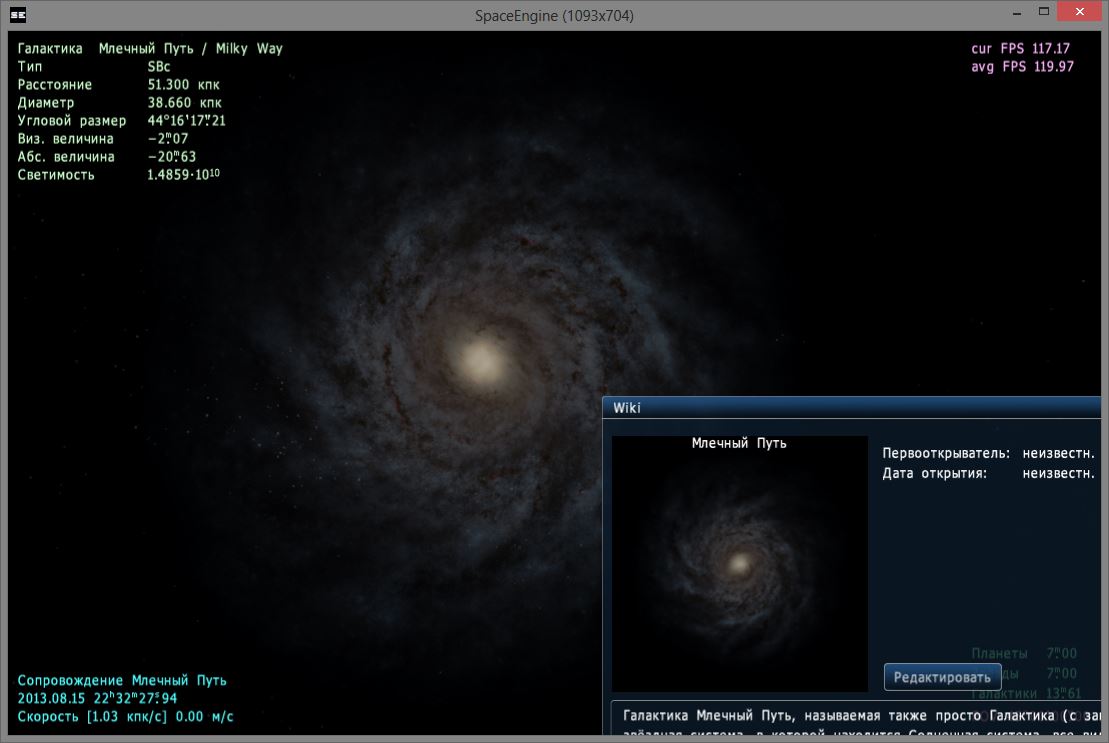Click 'Дата открытия:' label in Wiki panel
The height and width of the screenshot is (743, 1109).
934,473
